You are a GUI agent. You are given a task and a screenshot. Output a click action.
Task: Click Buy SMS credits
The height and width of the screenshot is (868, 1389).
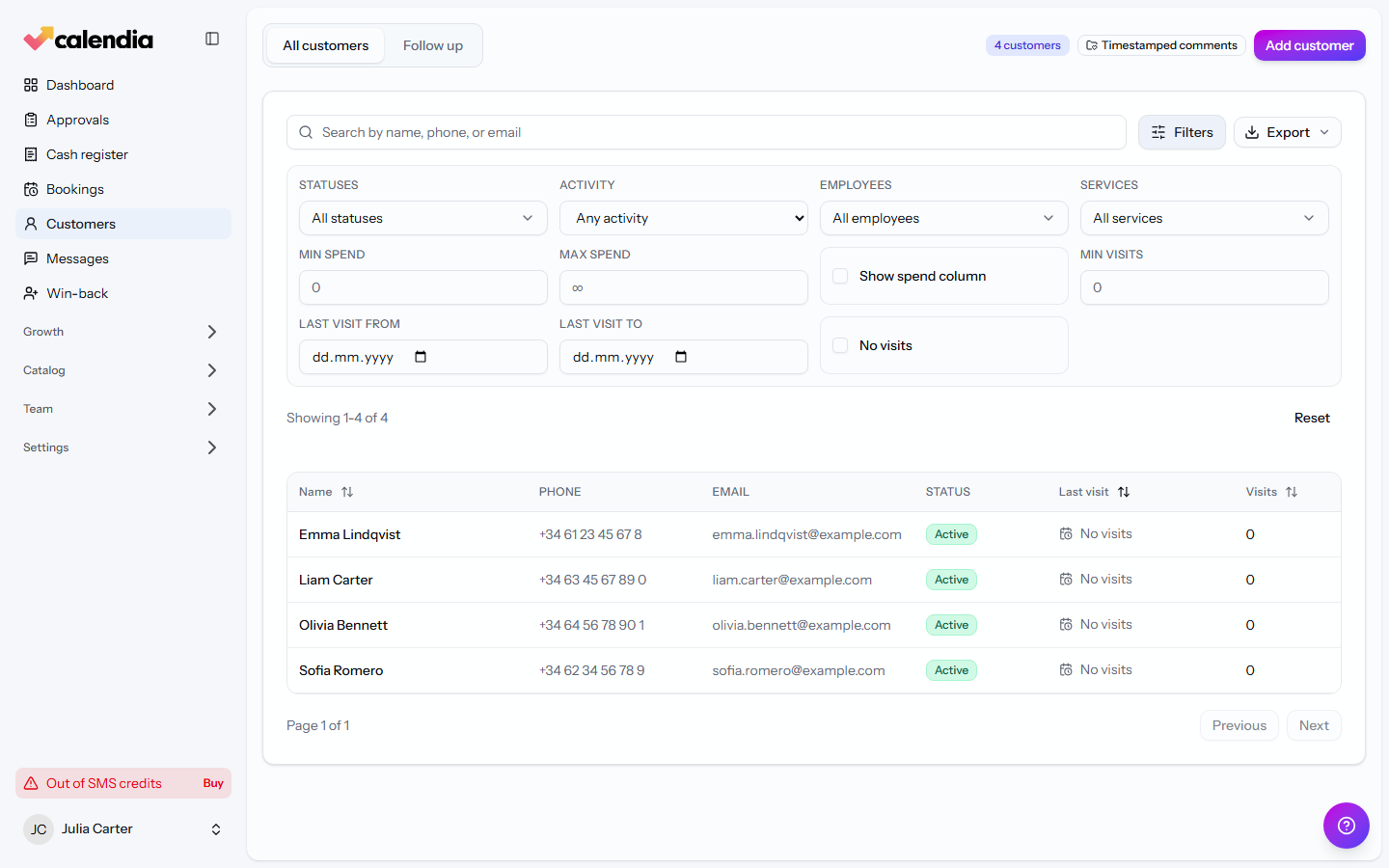[x=213, y=783]
